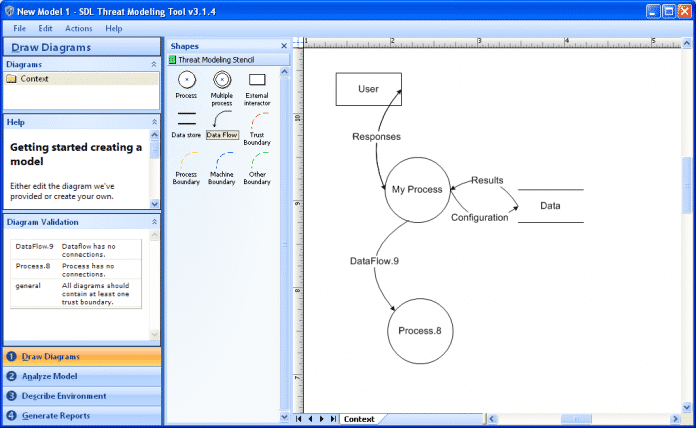The height and width of the screenshot is (428, 696).
Task: Click the Shapes panel splitter handle
Action: 285,244
